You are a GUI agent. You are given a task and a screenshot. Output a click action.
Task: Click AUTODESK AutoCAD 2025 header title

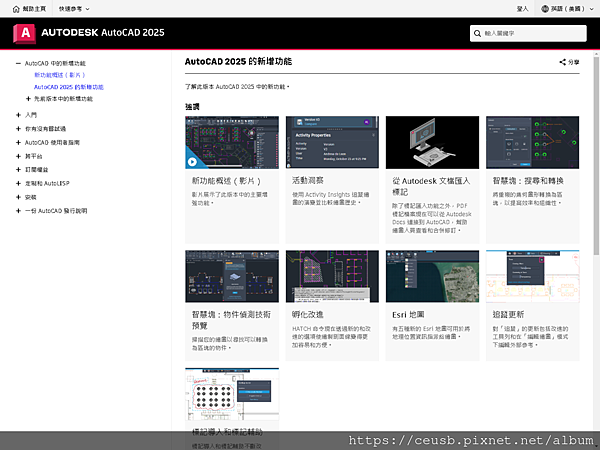[x=103, y=33]
